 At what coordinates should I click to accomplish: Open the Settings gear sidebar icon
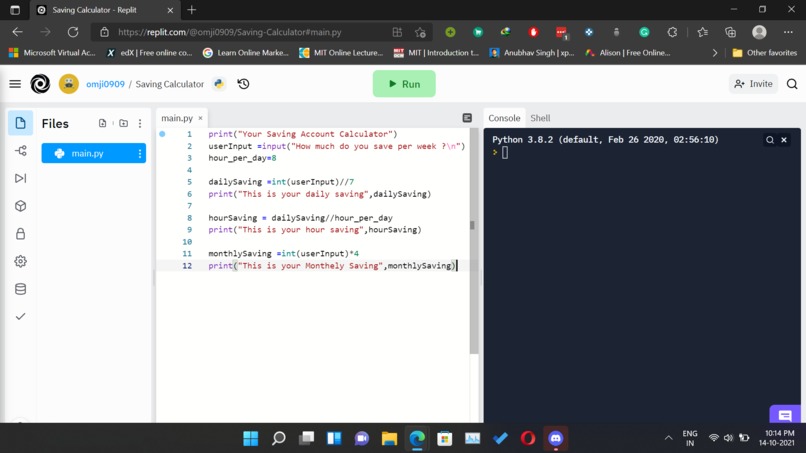[21, 261]
